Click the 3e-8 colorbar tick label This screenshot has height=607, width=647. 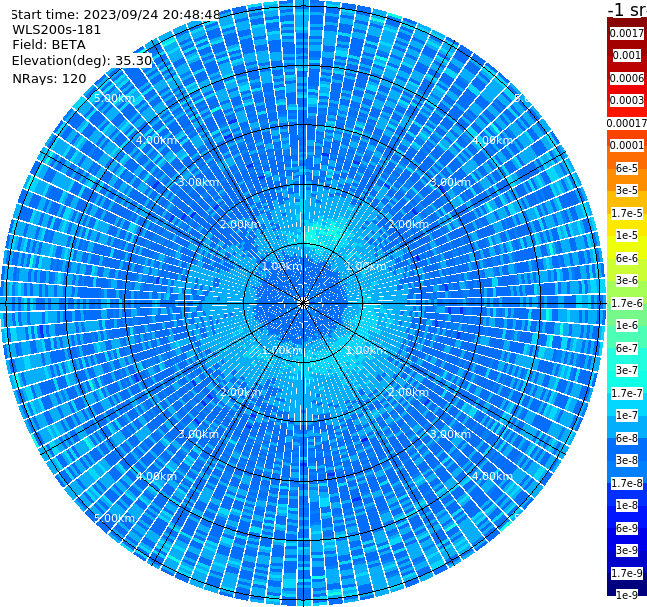click(x=627, y=460)
